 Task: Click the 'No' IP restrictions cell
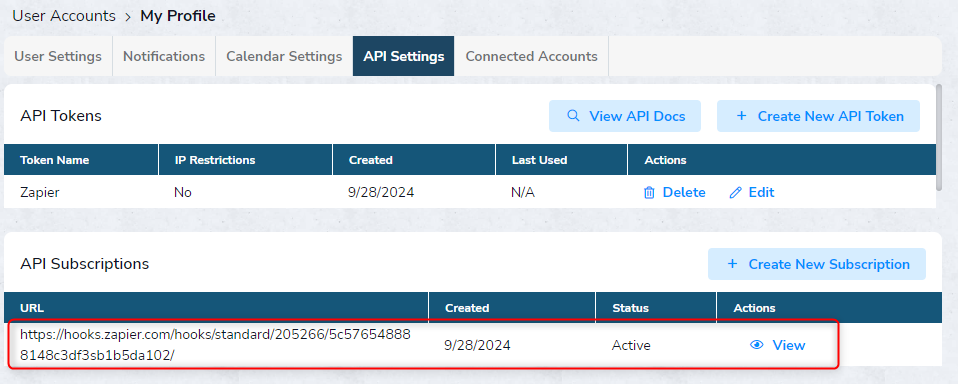[x=183, y=192]
